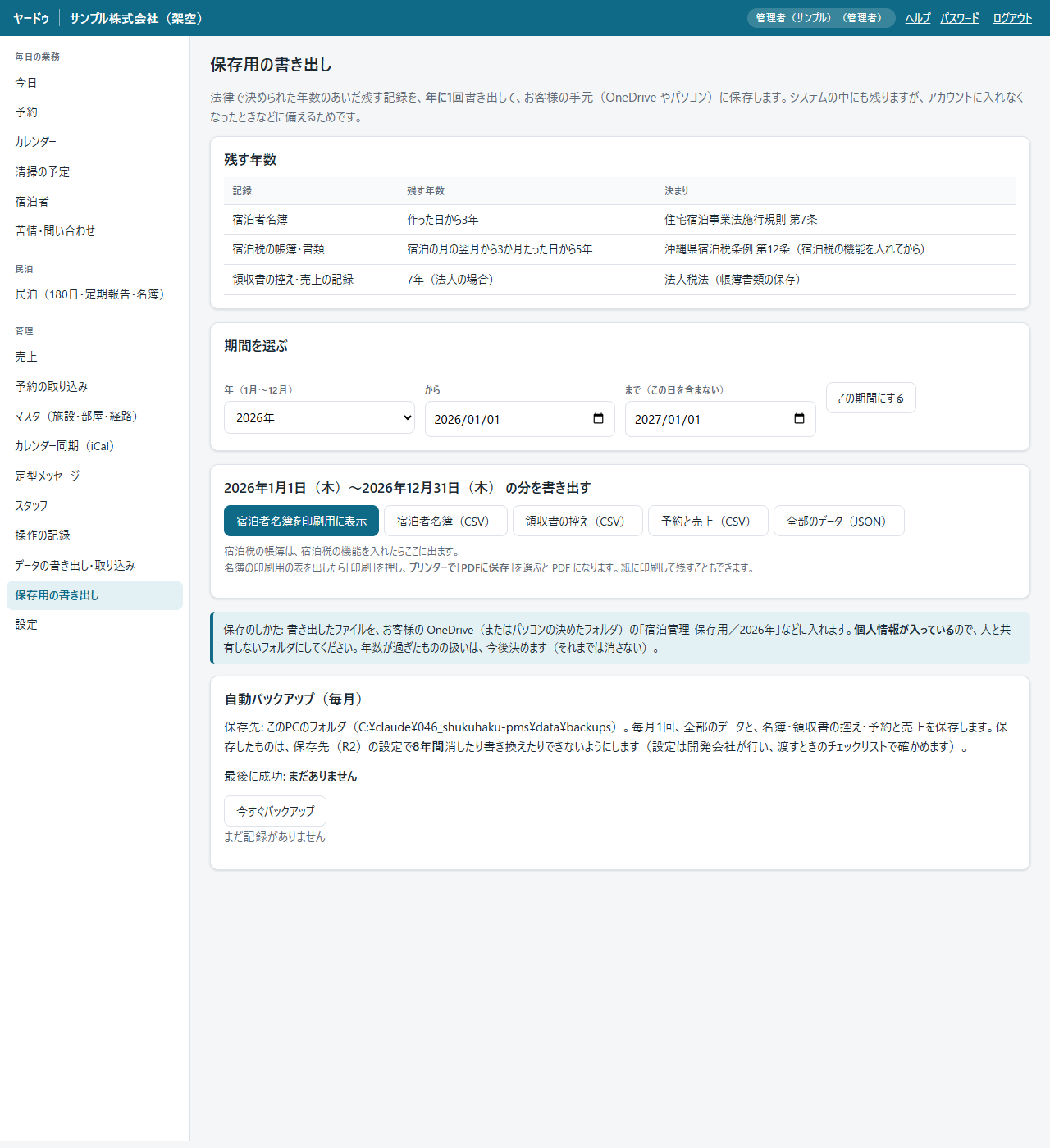Open the ヘルプ link in header
1050x1148 pixels.
pyautogui.click(x=918, y=18)
